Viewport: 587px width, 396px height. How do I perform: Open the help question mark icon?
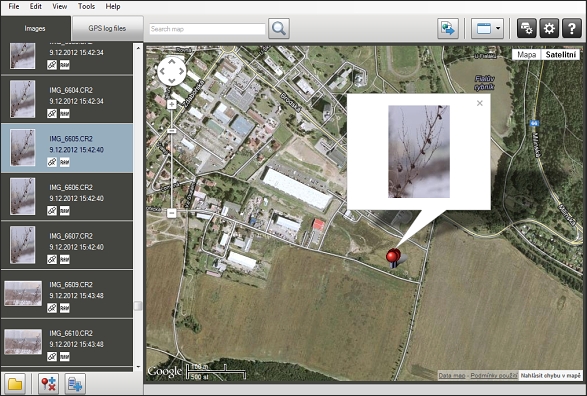[x=572, y=28]
